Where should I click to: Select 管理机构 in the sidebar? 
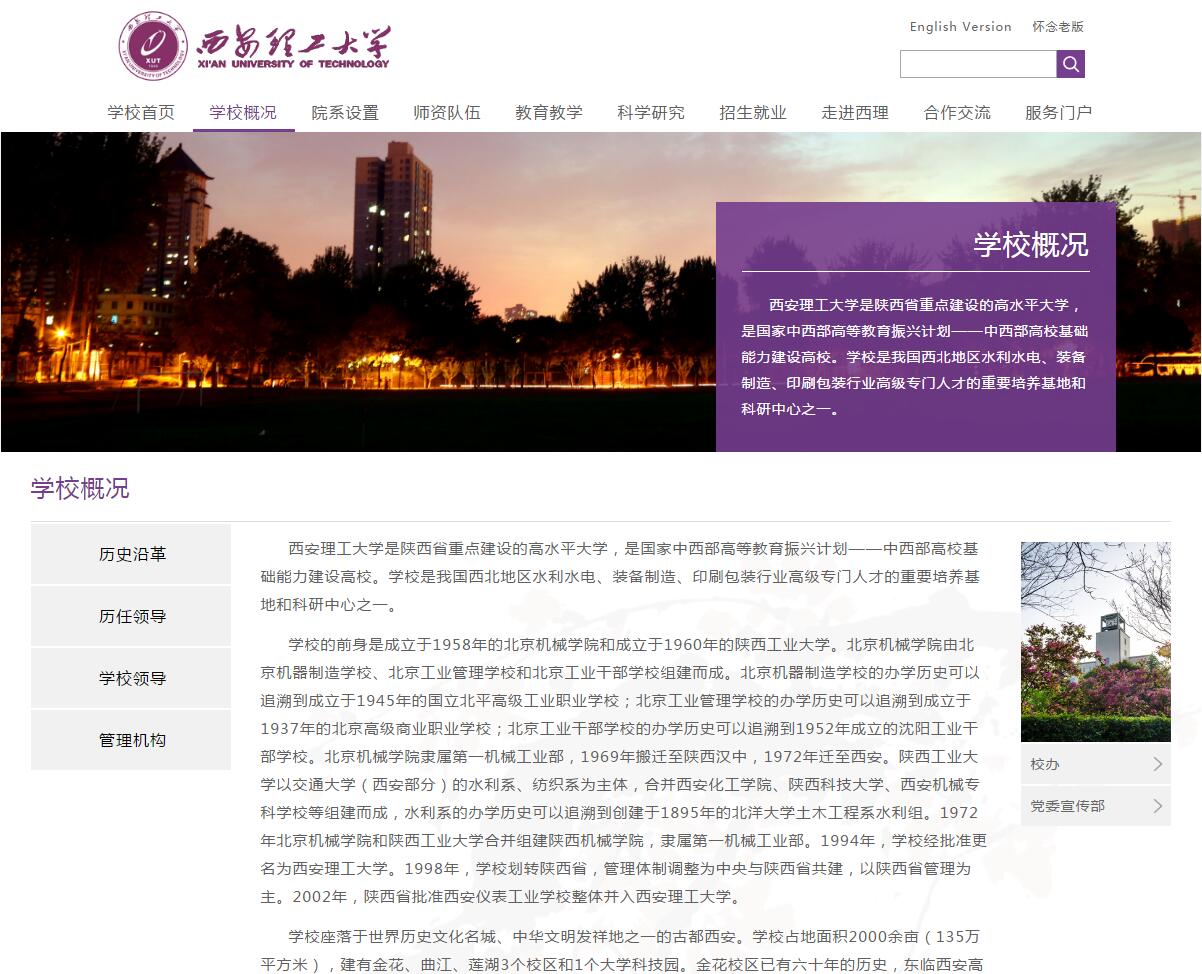pos(131,740)
